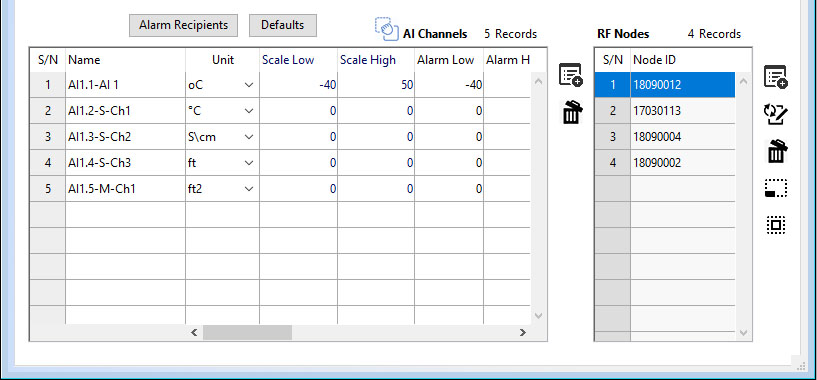Viewport: 817px width, 380px height.
Task: Click RF Nodes vertical scrollbar down arrow
Action: [x=744, y=333]
